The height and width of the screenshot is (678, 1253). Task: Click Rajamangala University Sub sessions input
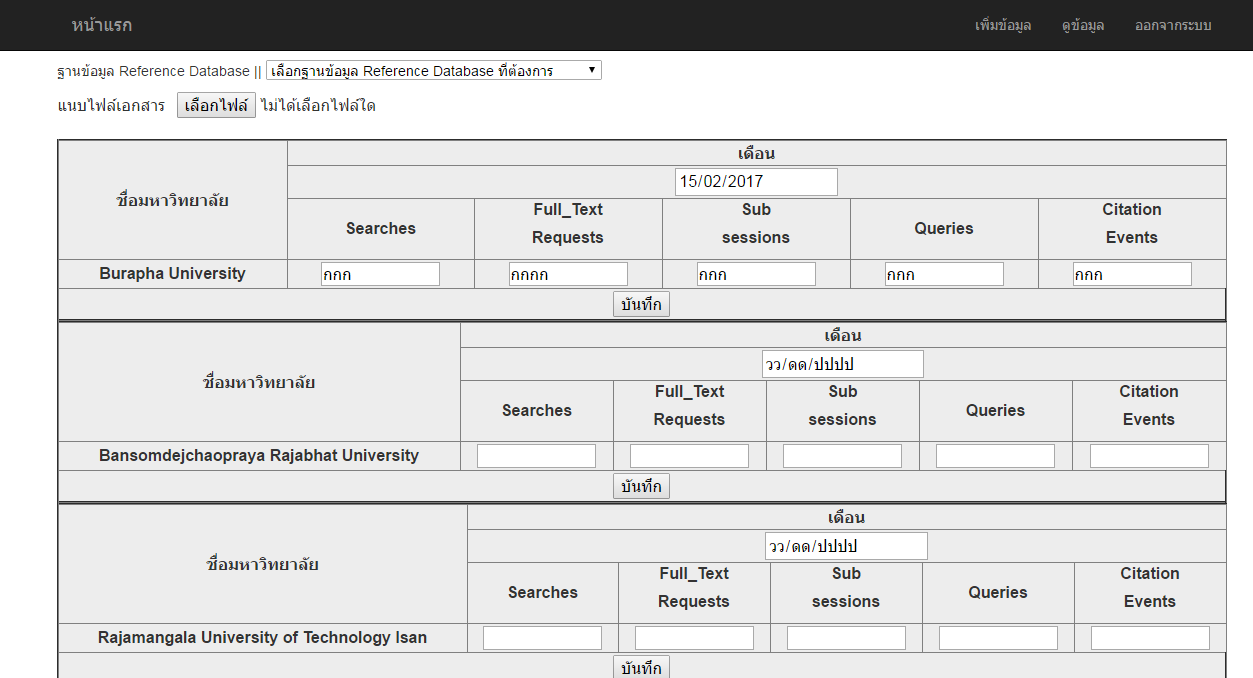click(846, 638)
